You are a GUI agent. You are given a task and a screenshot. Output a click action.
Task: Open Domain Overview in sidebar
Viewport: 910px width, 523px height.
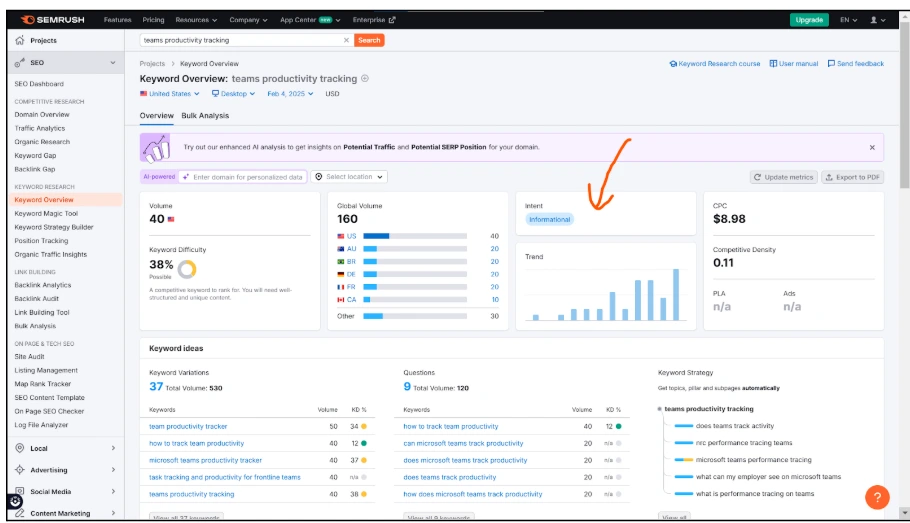[42, 115]
